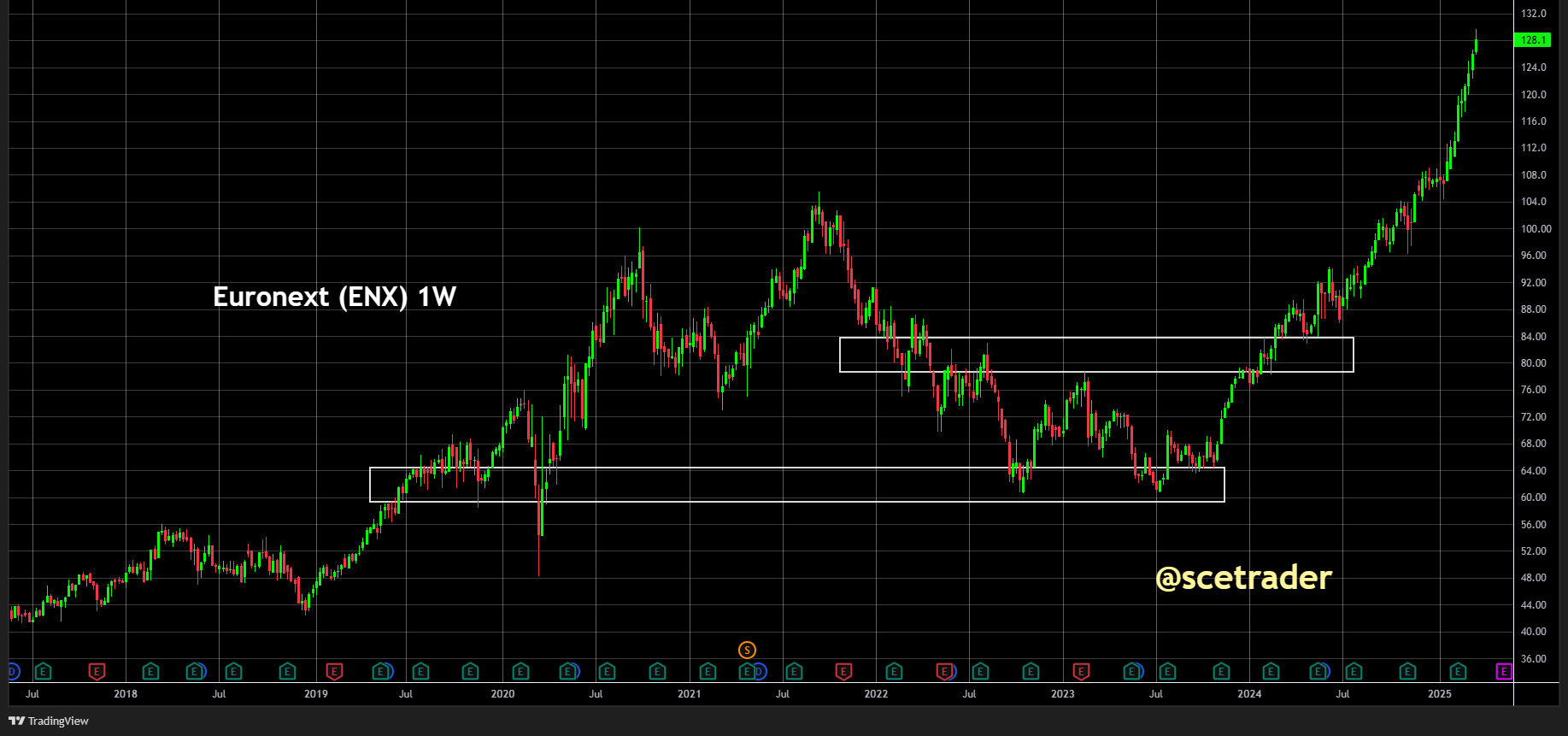This screenshot has width=1568, height=736.
Task: Click the 2022 time axis label
Action: pyautogui.click(x=876, y=694)
